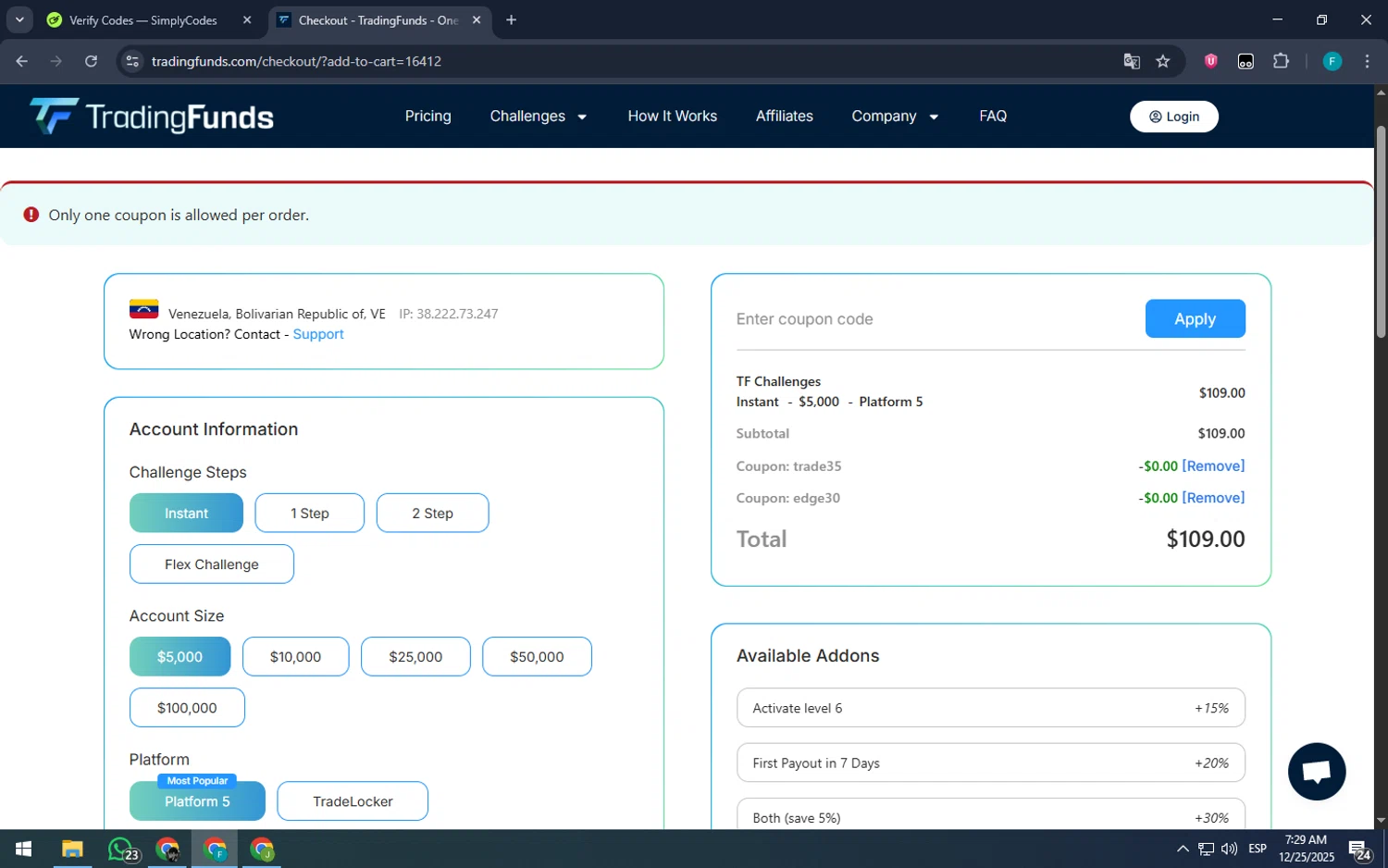Screen dimensions: 1388x868
Task: Open the Affiliates page
Action: (784, 116)
